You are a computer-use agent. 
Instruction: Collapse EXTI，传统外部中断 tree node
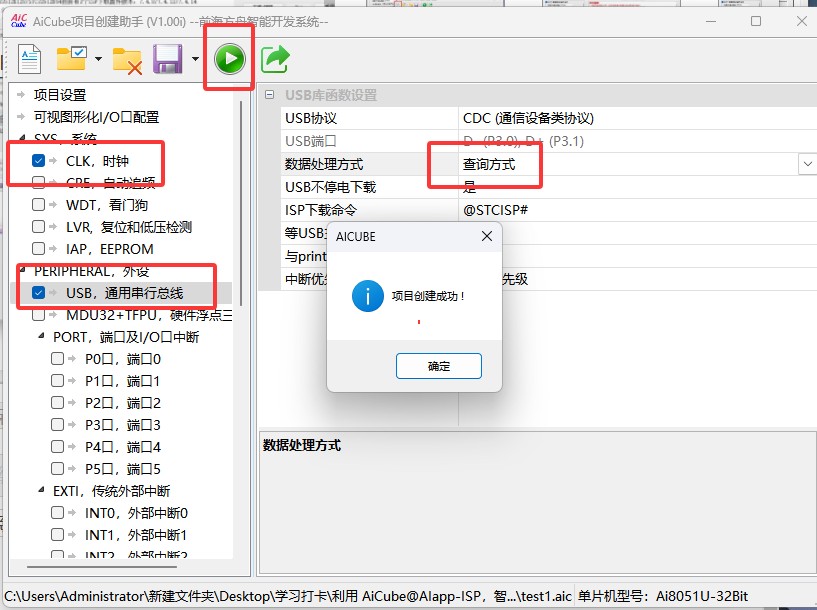41,490
